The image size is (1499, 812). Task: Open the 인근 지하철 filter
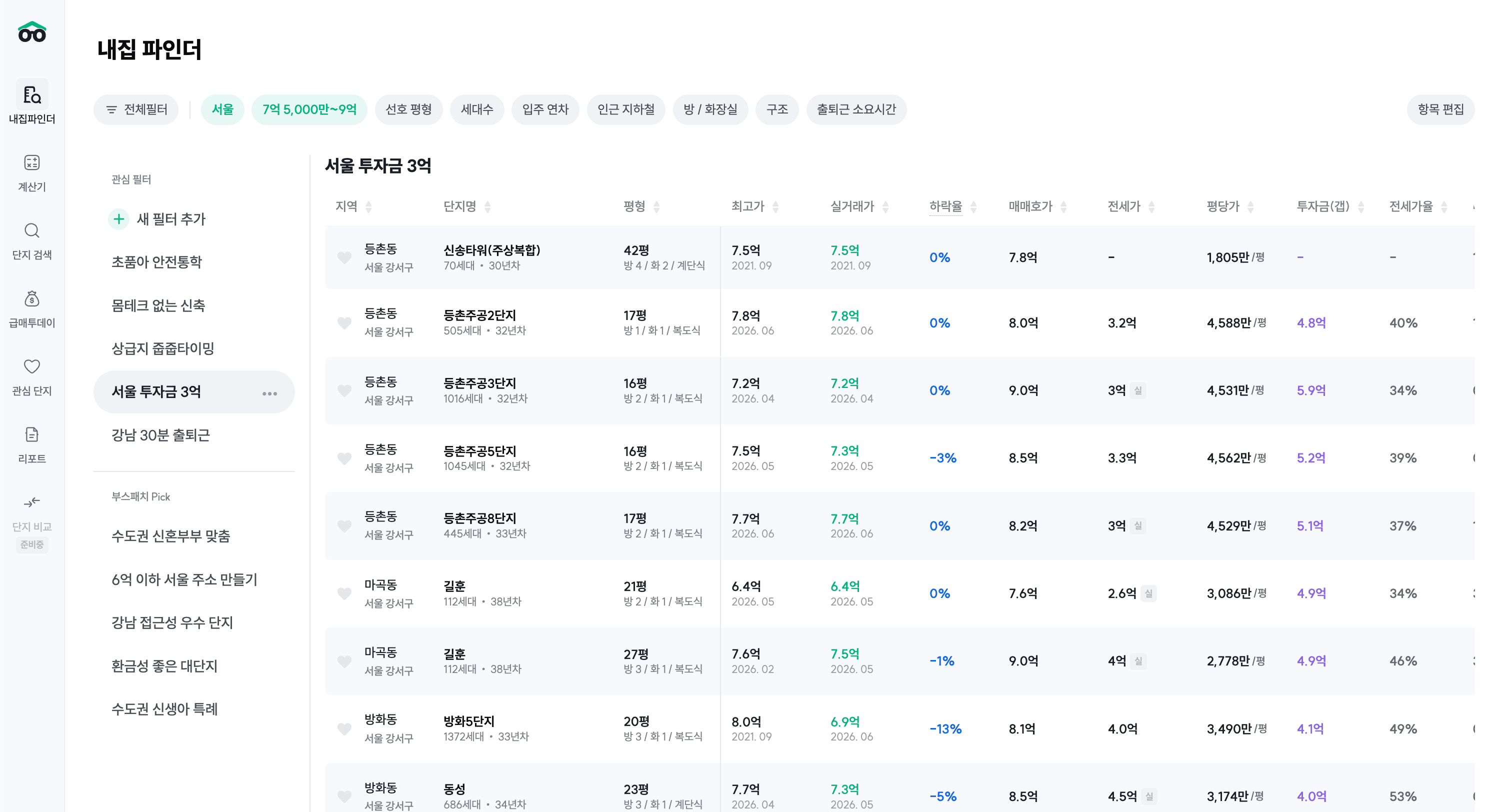(x=626, y=109)
